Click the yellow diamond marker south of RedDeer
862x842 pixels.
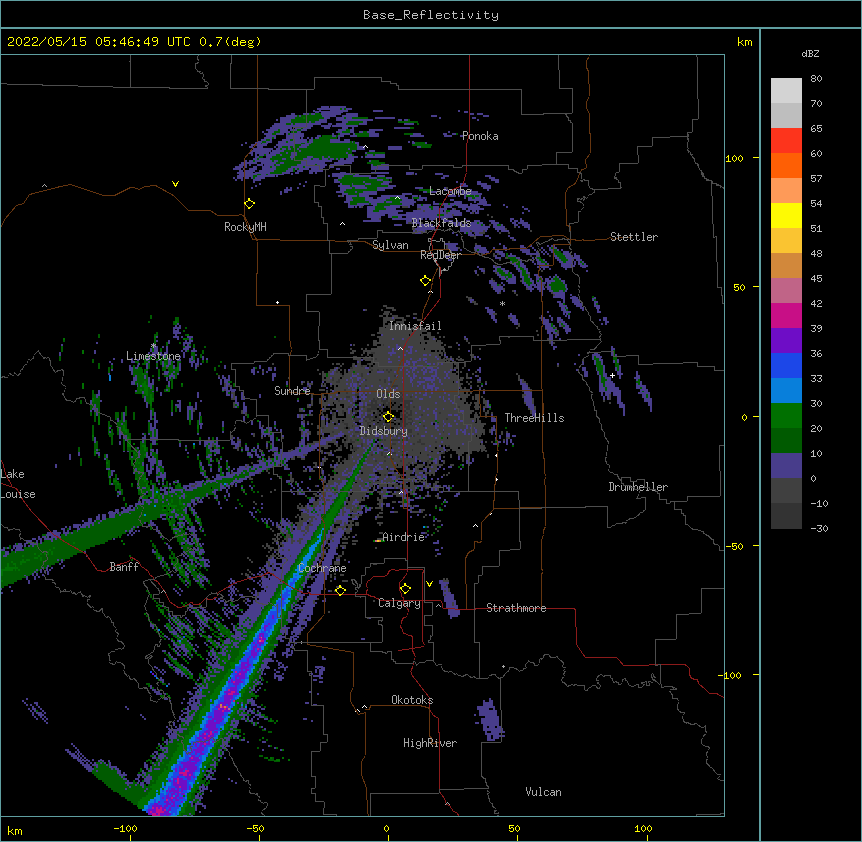click(426, 281)
